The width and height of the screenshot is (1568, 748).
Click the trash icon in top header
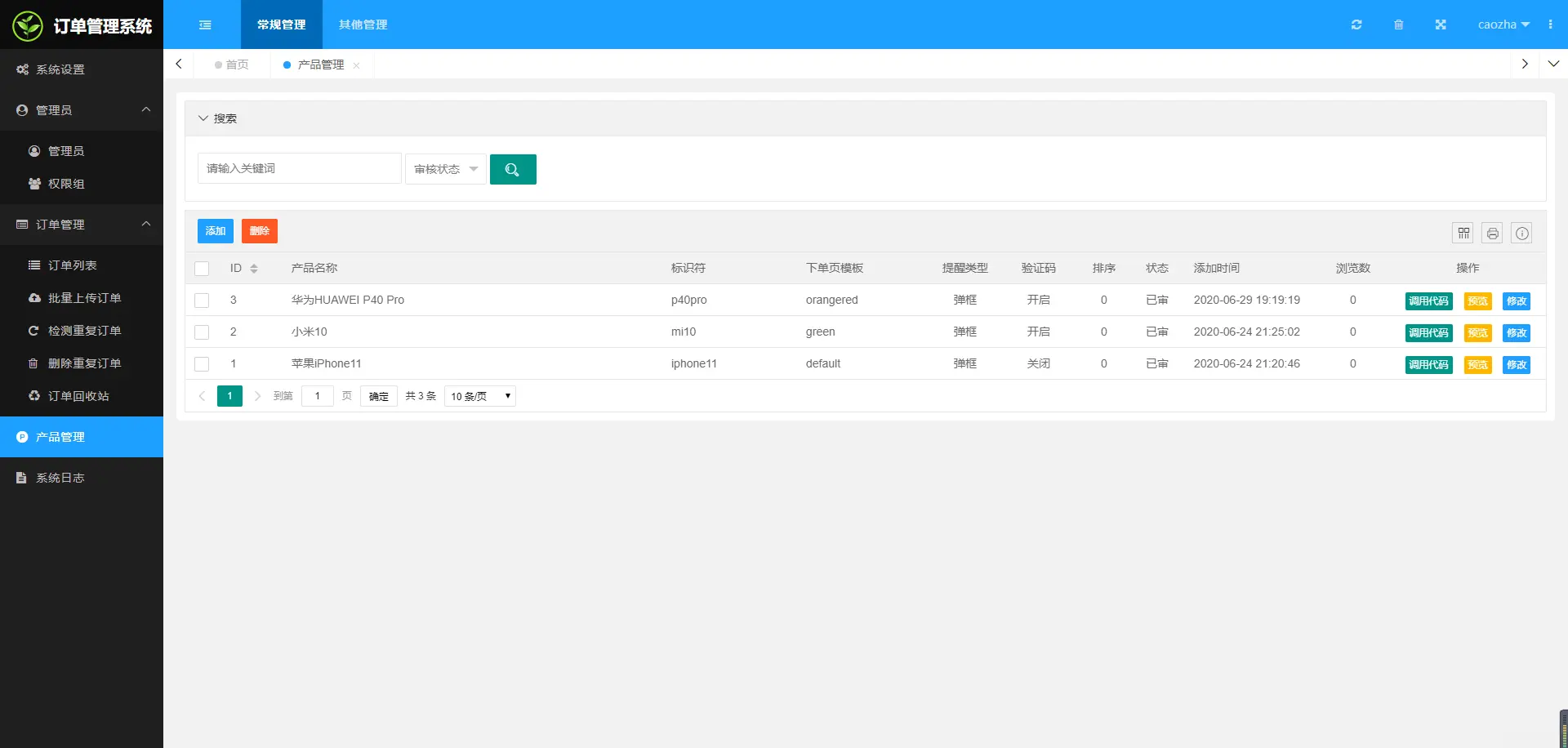click(1398, 24)
